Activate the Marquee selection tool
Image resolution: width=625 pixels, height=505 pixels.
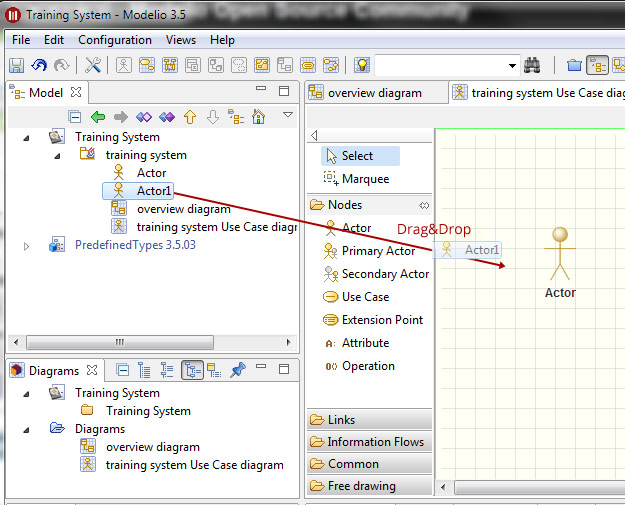pos(356,179)
